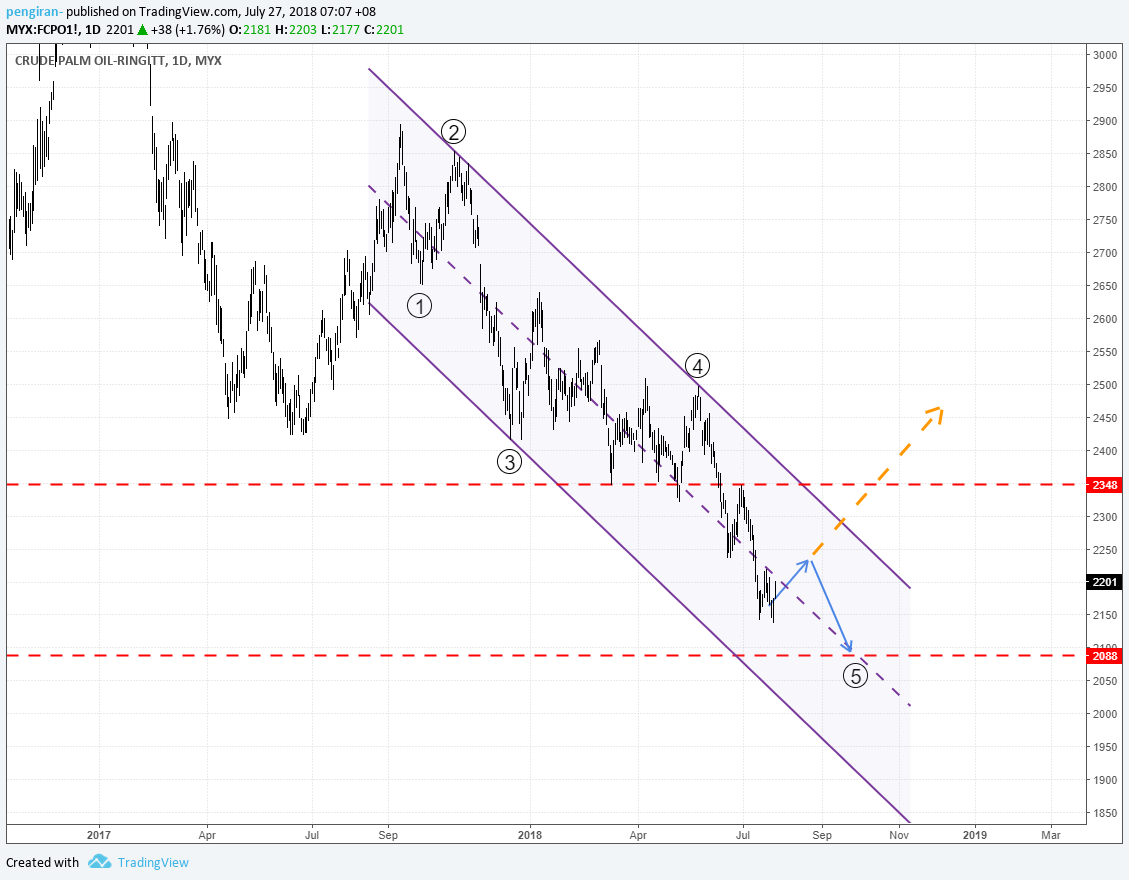The height and width of the screenshot is (880, 1129).
Task: Click the 2800 price axis label
Action: coord(1105,187)
